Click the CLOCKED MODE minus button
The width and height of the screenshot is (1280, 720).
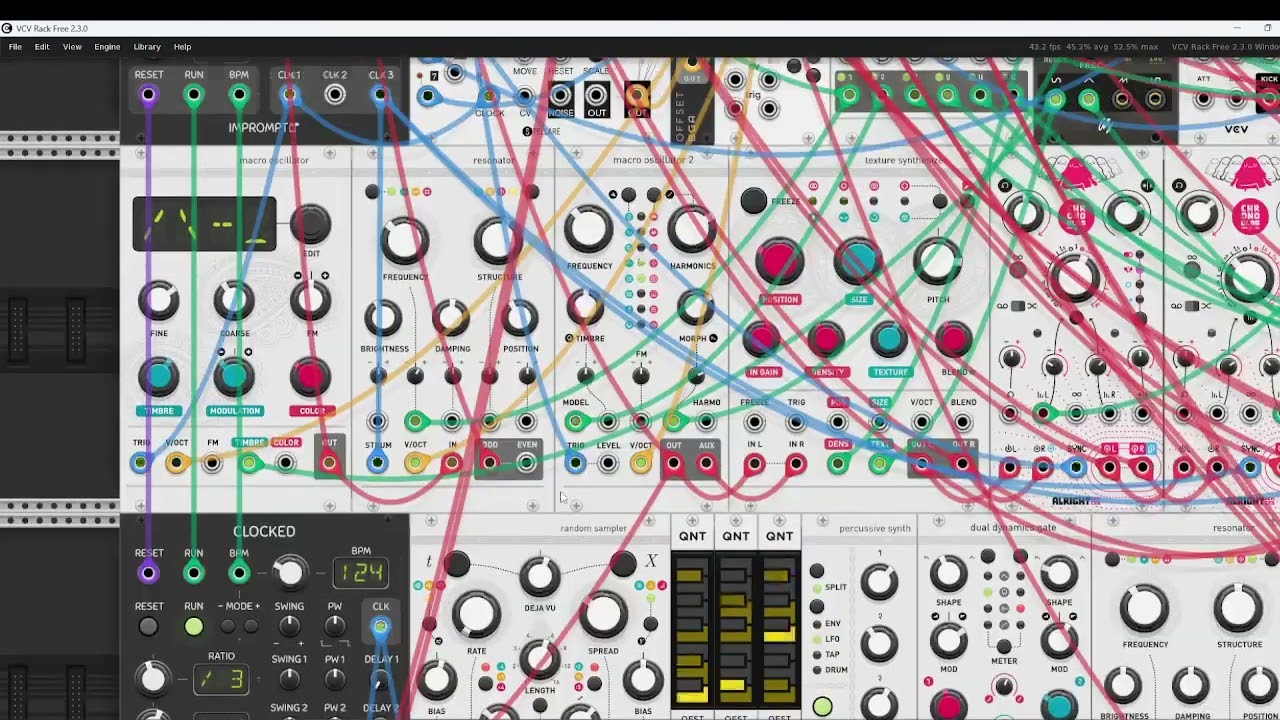click(x=228, y=627)
